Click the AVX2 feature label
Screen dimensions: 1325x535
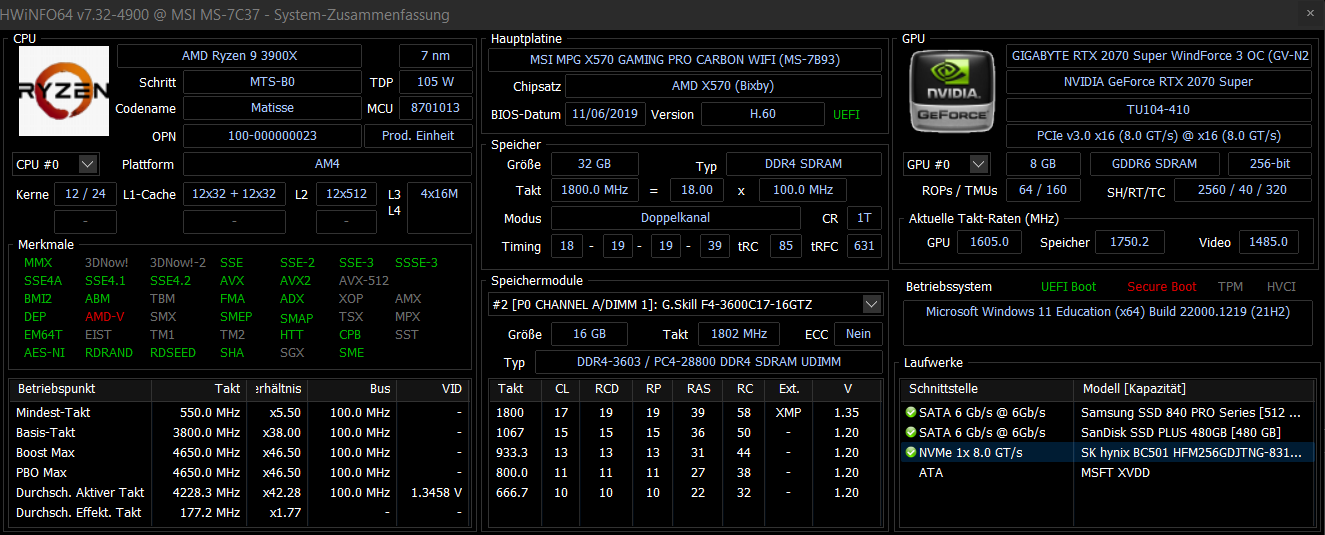click(295, 281)
